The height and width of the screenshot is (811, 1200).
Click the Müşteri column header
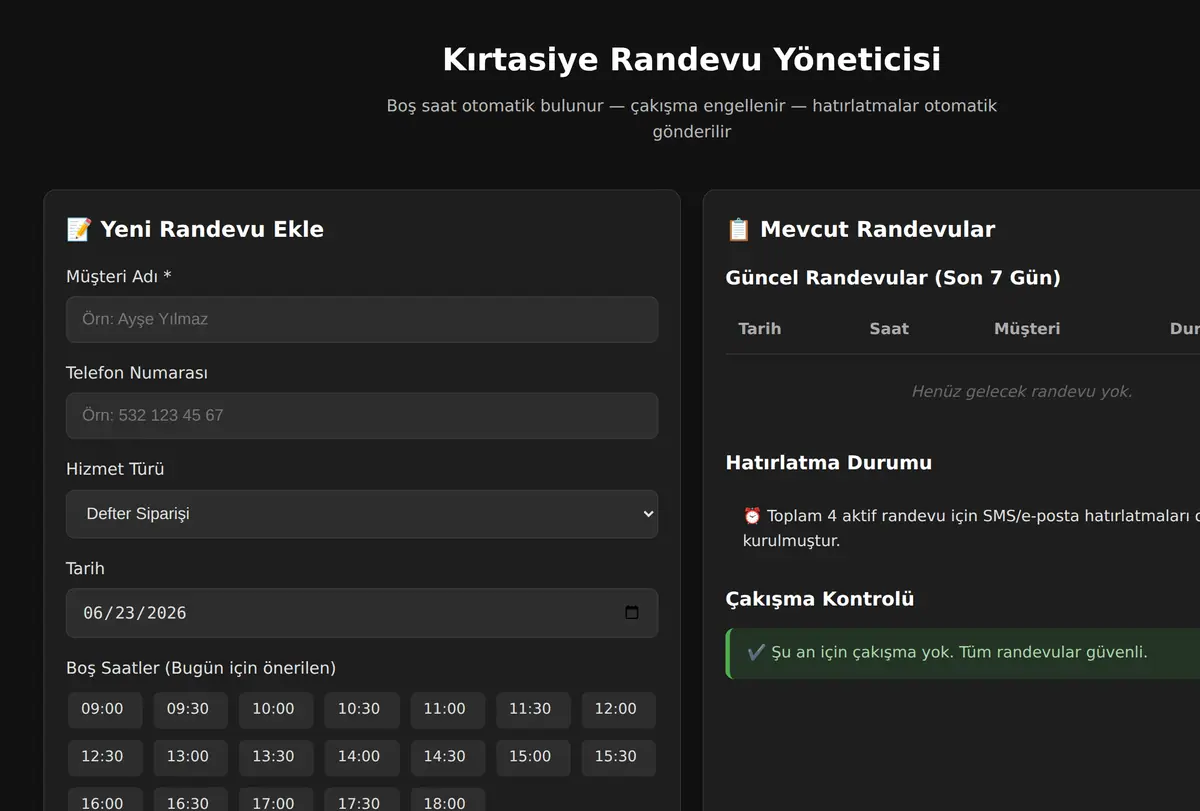1027,329
